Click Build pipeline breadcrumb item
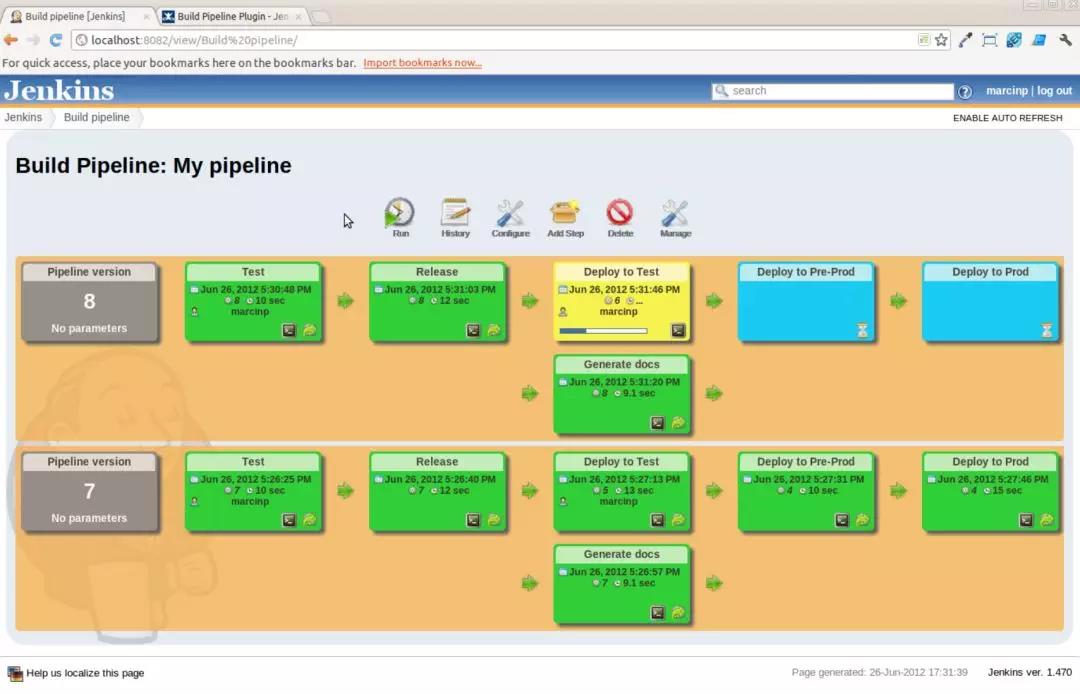This screenshot has height=694, width=1080. coord(96,117)
